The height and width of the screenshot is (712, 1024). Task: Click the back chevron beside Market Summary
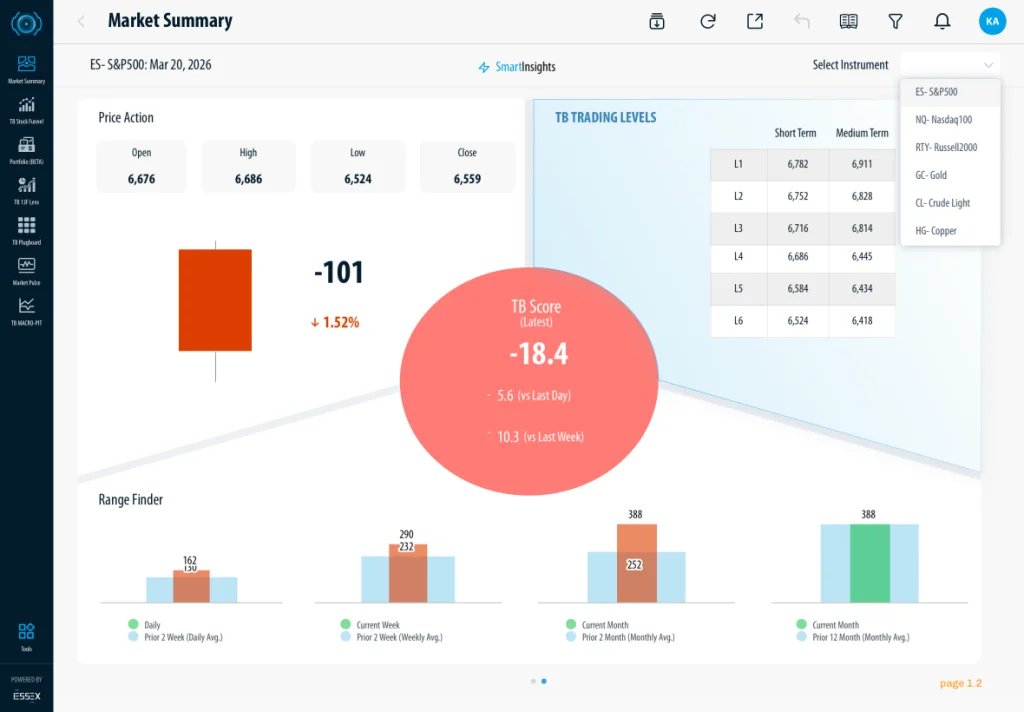click(81, 21)
